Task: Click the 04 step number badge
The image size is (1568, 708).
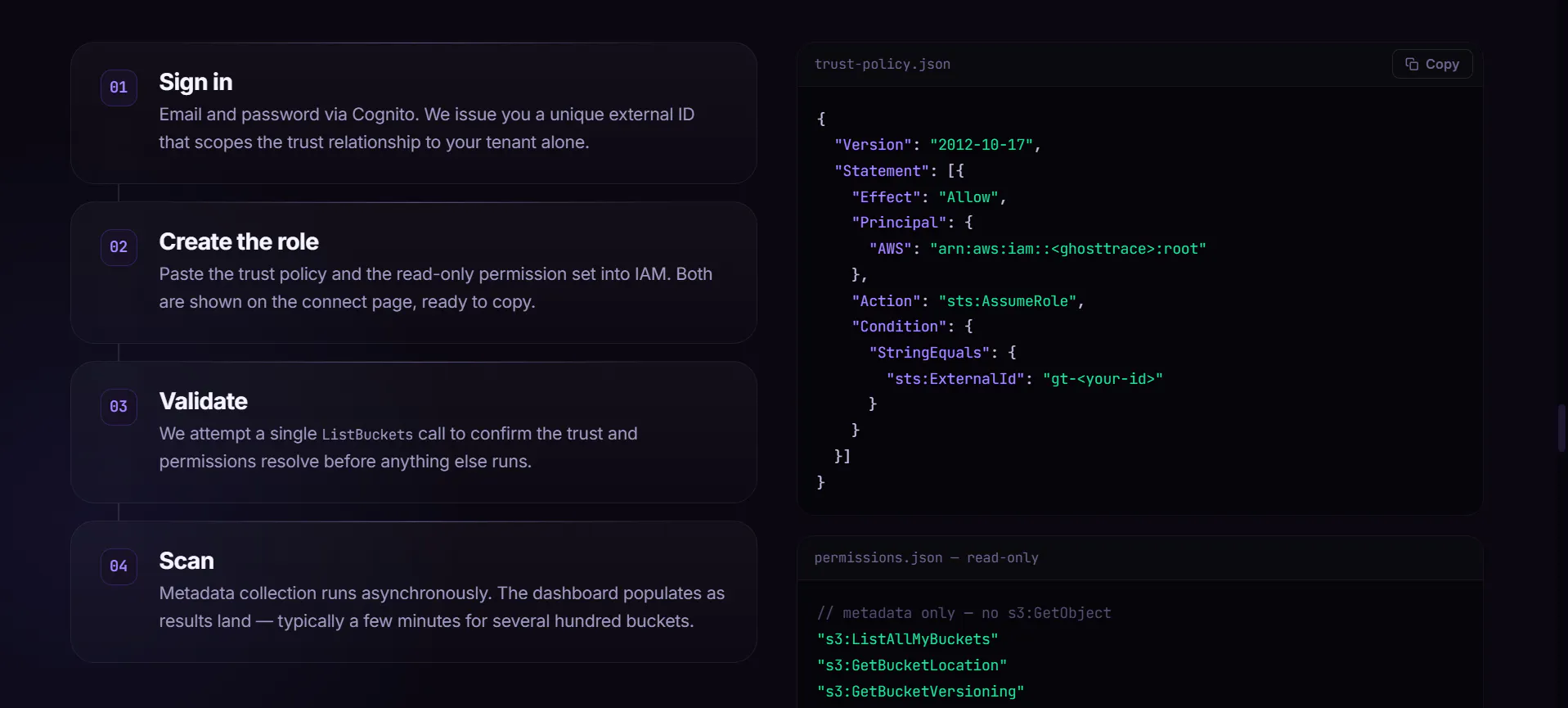Action: click(119, 566)
